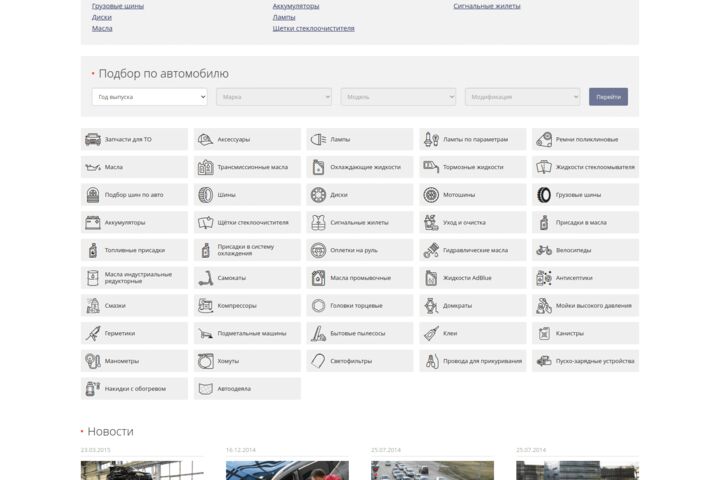Viewport: 720px width, 480px height.
Task: Open the Марка dropdown
Action: pos(274,97)
